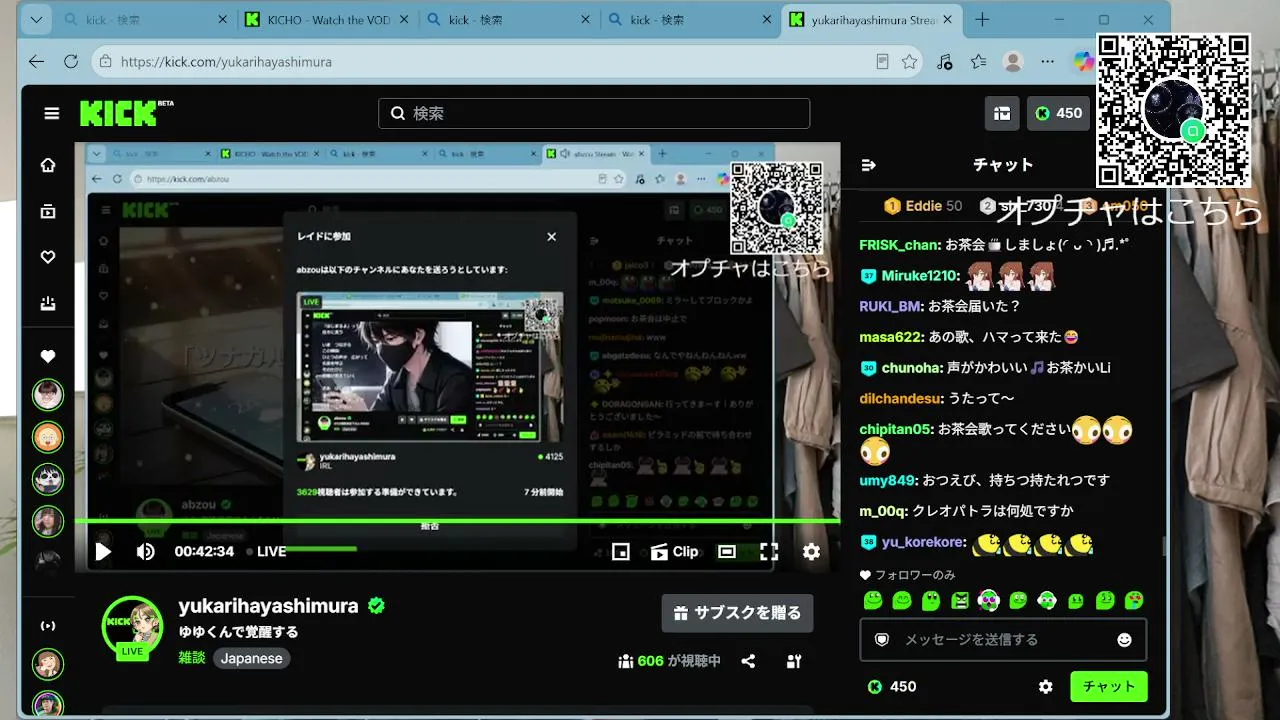Focus the メッセージを送信する chat input
This screenshot has height=720, width=1280.
click(1003, 640)
